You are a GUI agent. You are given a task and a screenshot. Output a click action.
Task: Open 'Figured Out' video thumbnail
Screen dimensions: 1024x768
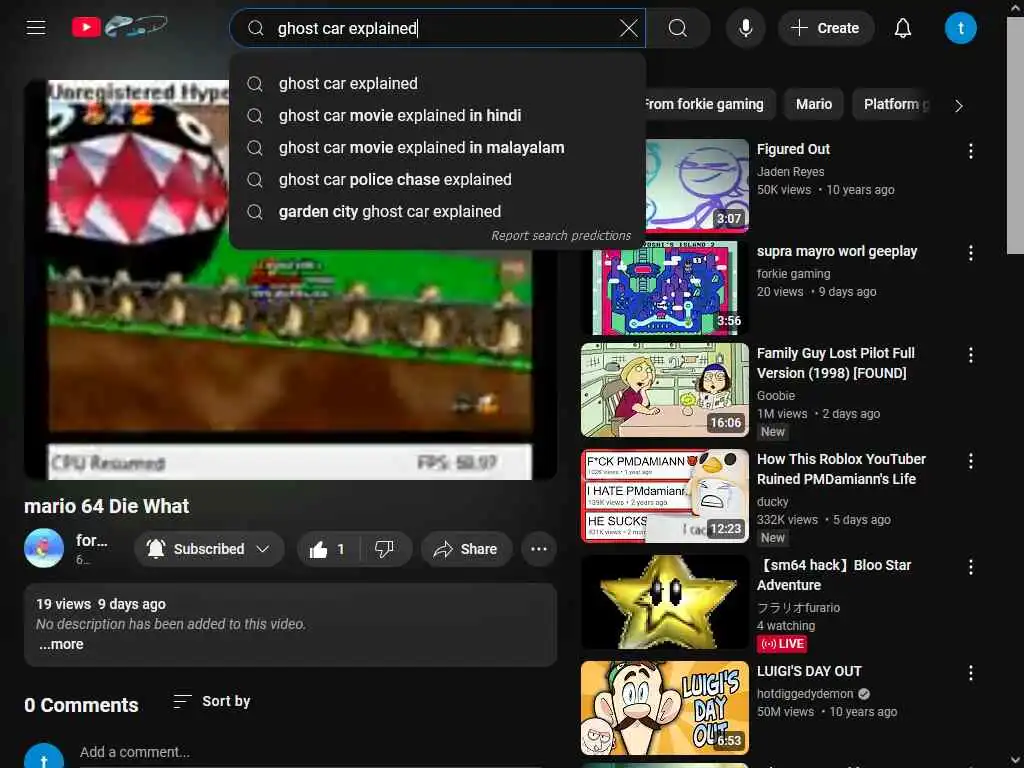tap(697, 185)
